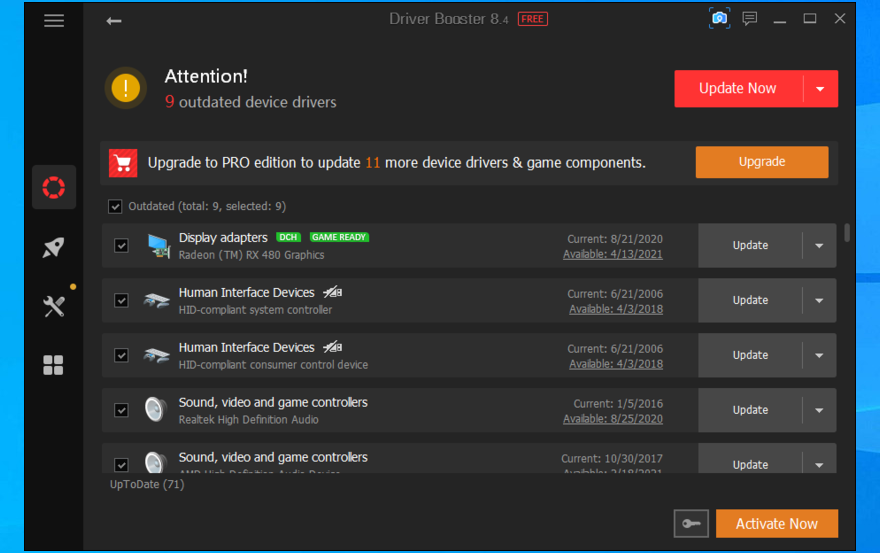The width and height of the screenshot is (880, 553).
Task: Open Update dropdown for HID system controller
Action: [x=819, y=300]
